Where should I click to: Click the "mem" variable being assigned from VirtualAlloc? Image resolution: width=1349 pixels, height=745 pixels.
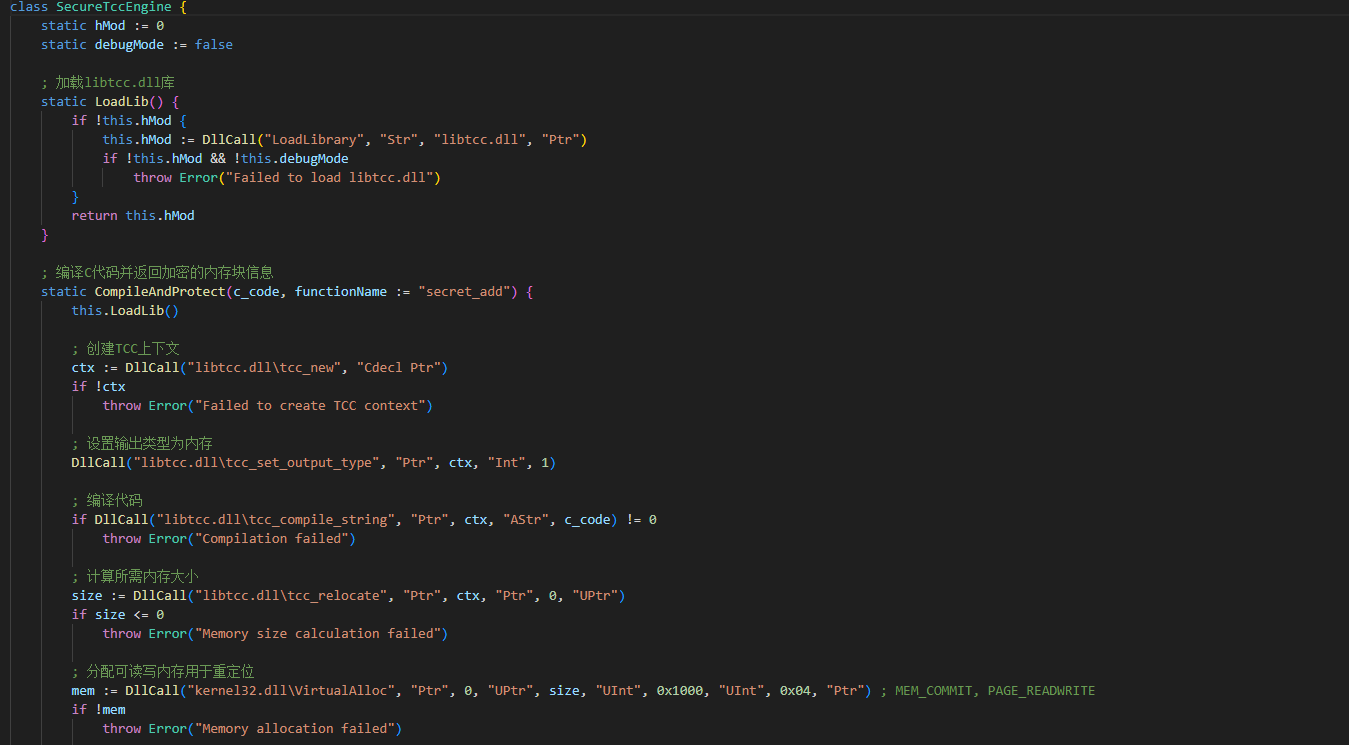[83, 691]
